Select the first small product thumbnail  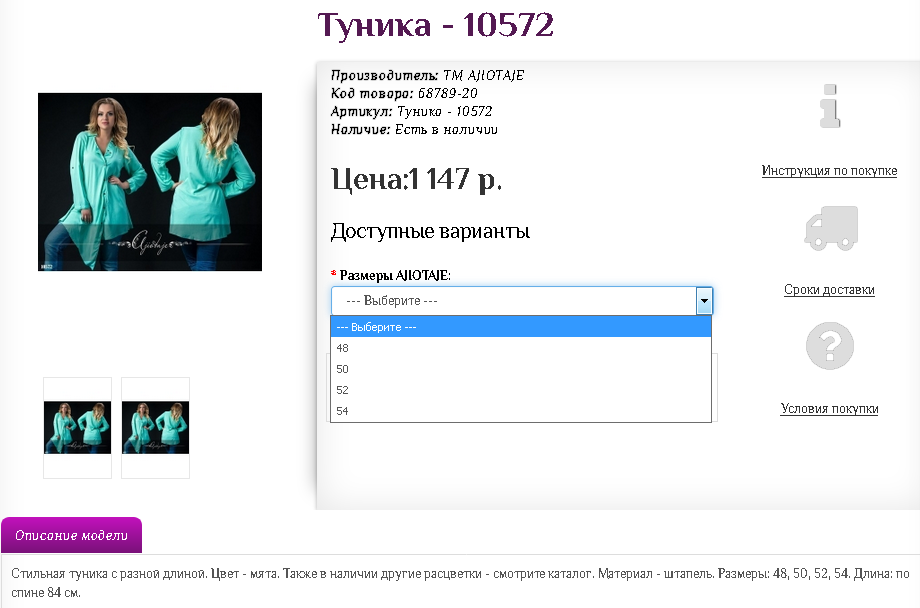[77, 428]
